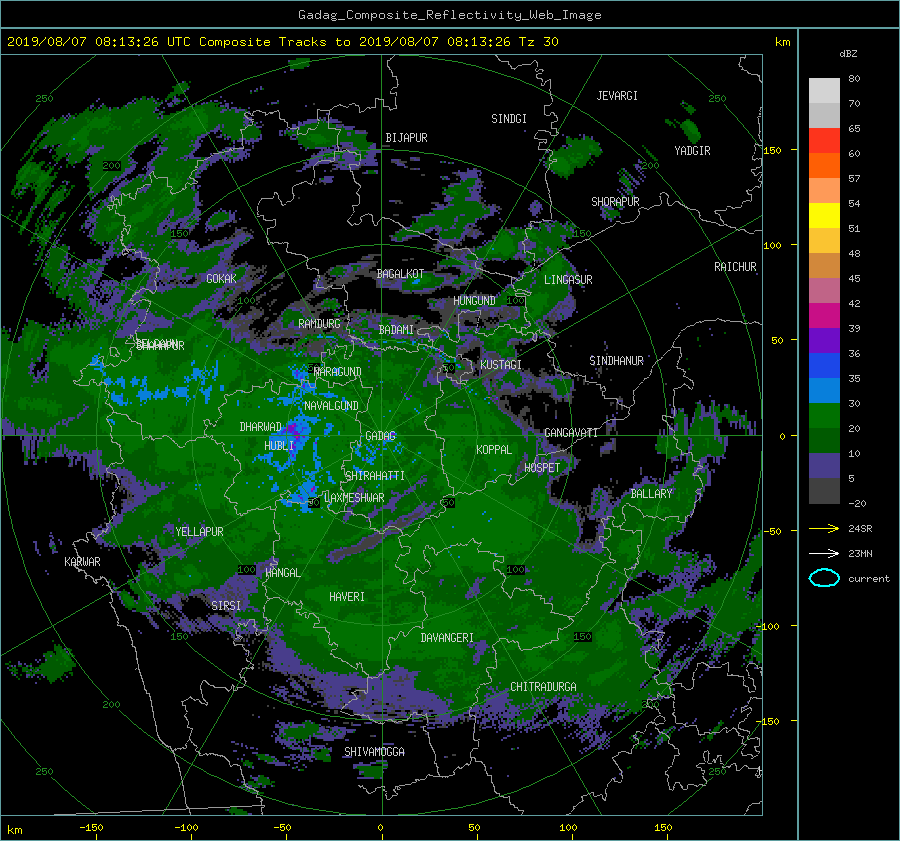
Task: Click the 100 tick on bottom axis
Action: (x=568, y=827)
